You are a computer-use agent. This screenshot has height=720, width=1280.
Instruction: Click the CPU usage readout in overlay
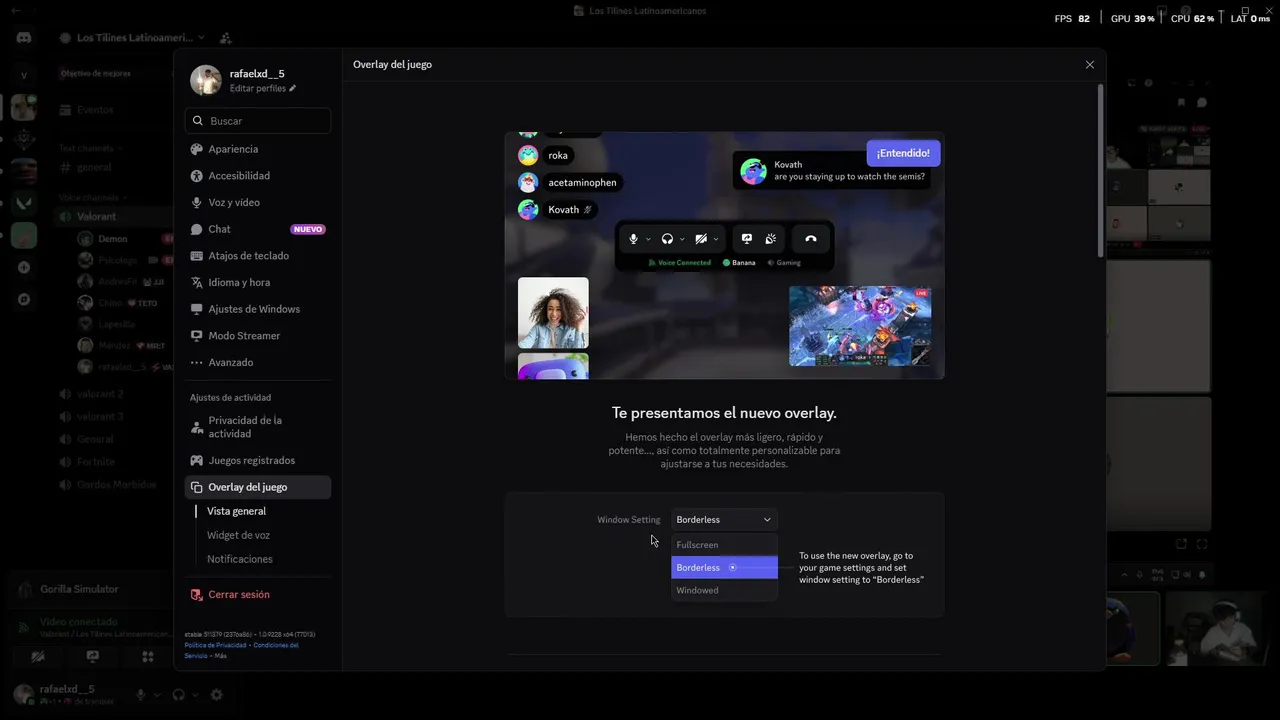tap(1195, 18)
